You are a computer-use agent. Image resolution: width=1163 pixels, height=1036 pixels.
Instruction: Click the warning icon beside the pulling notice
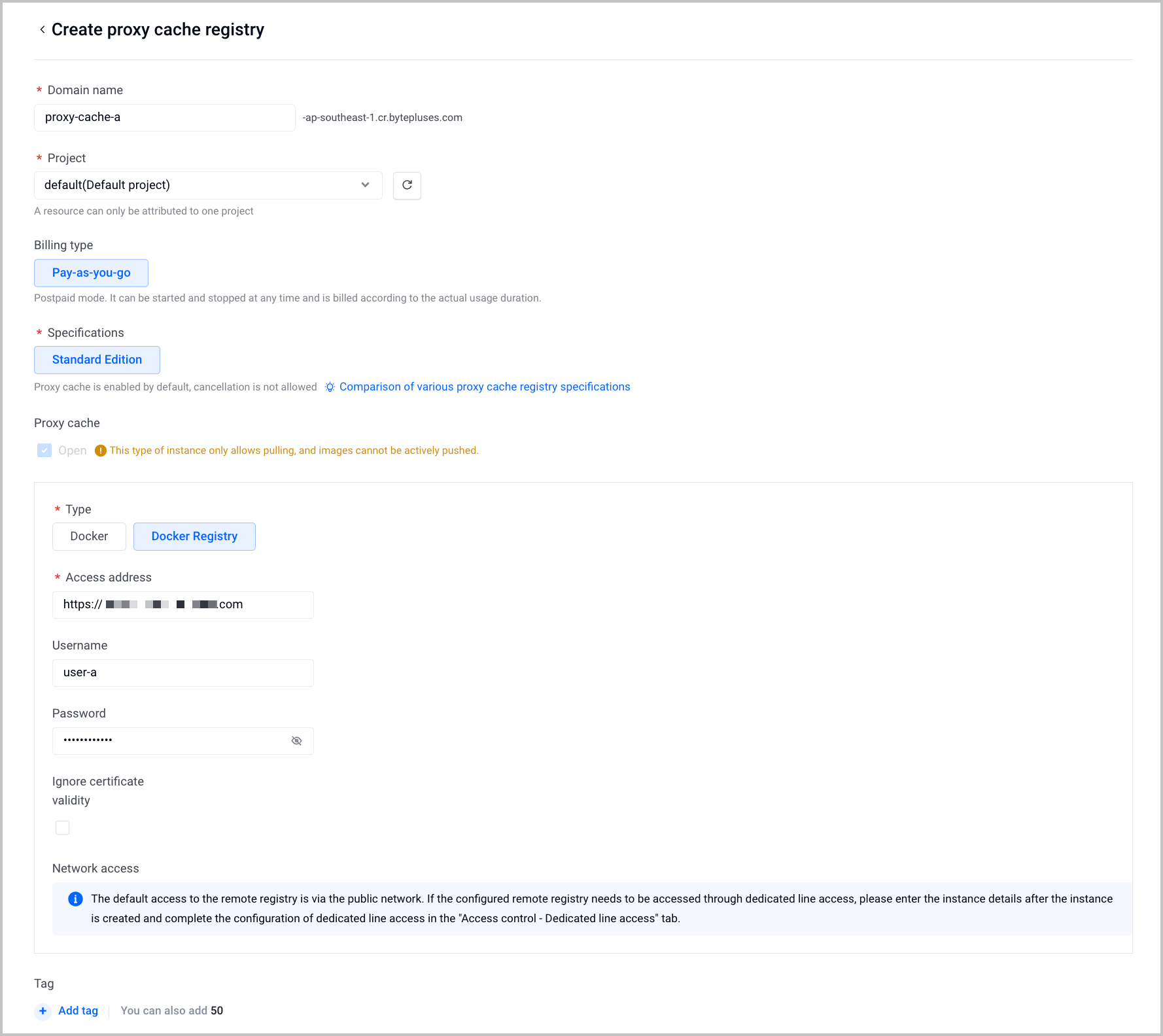pyautogui.click(x=101, y=451)
